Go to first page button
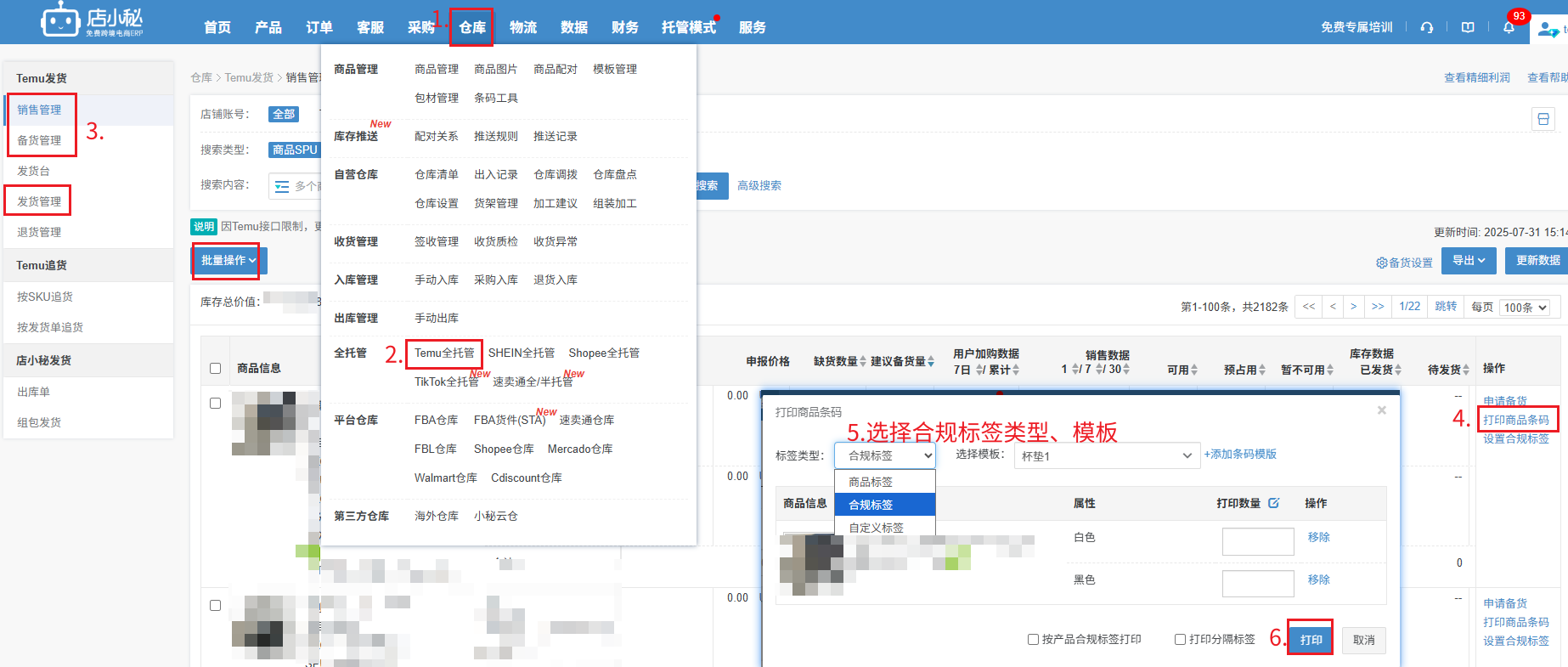Screen dimensions: 1568x667 (x=1309, y=307)
